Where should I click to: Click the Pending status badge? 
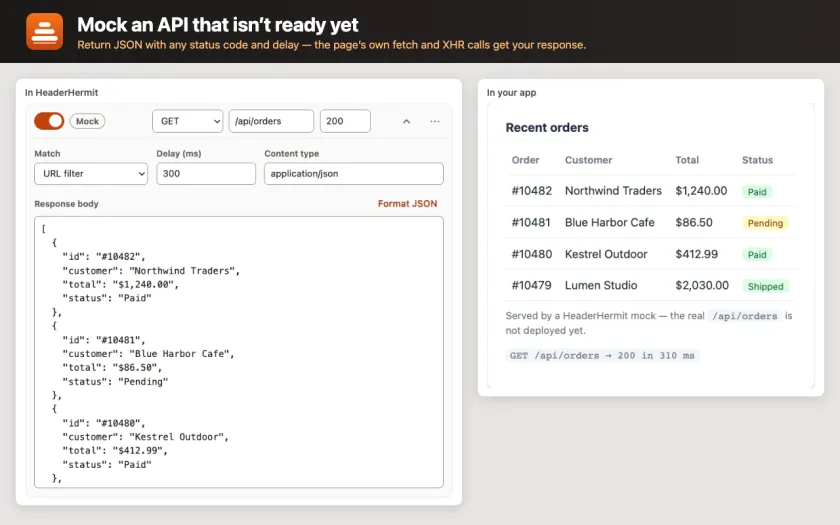tap(765, 223)
